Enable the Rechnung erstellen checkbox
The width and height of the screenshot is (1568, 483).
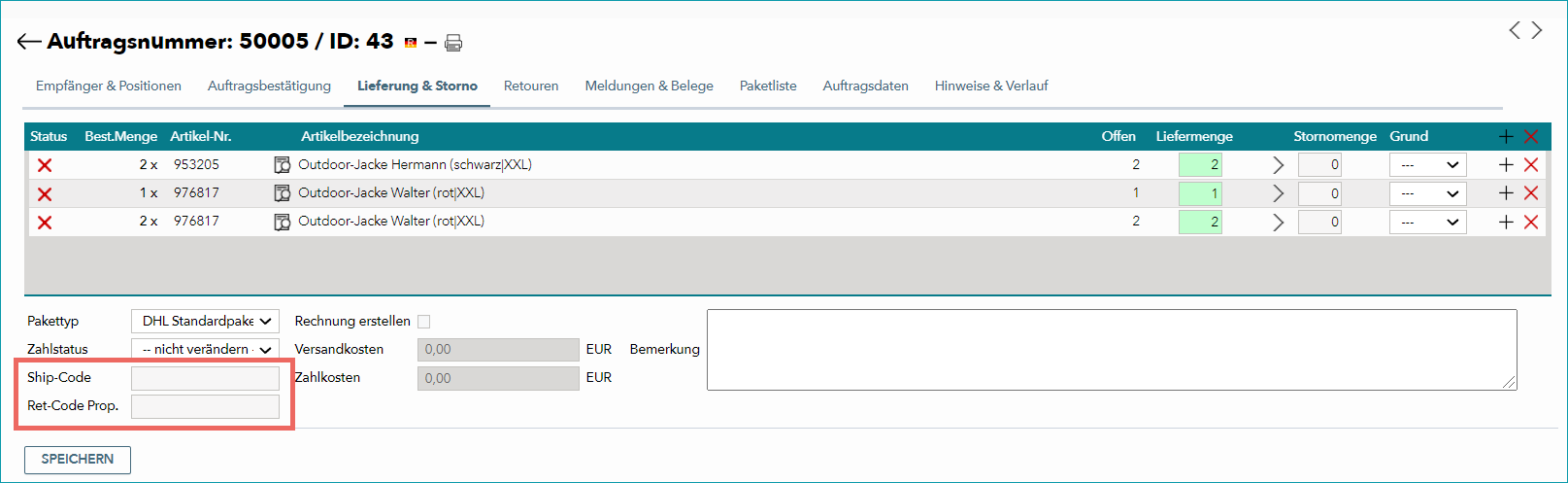(423, 322)
